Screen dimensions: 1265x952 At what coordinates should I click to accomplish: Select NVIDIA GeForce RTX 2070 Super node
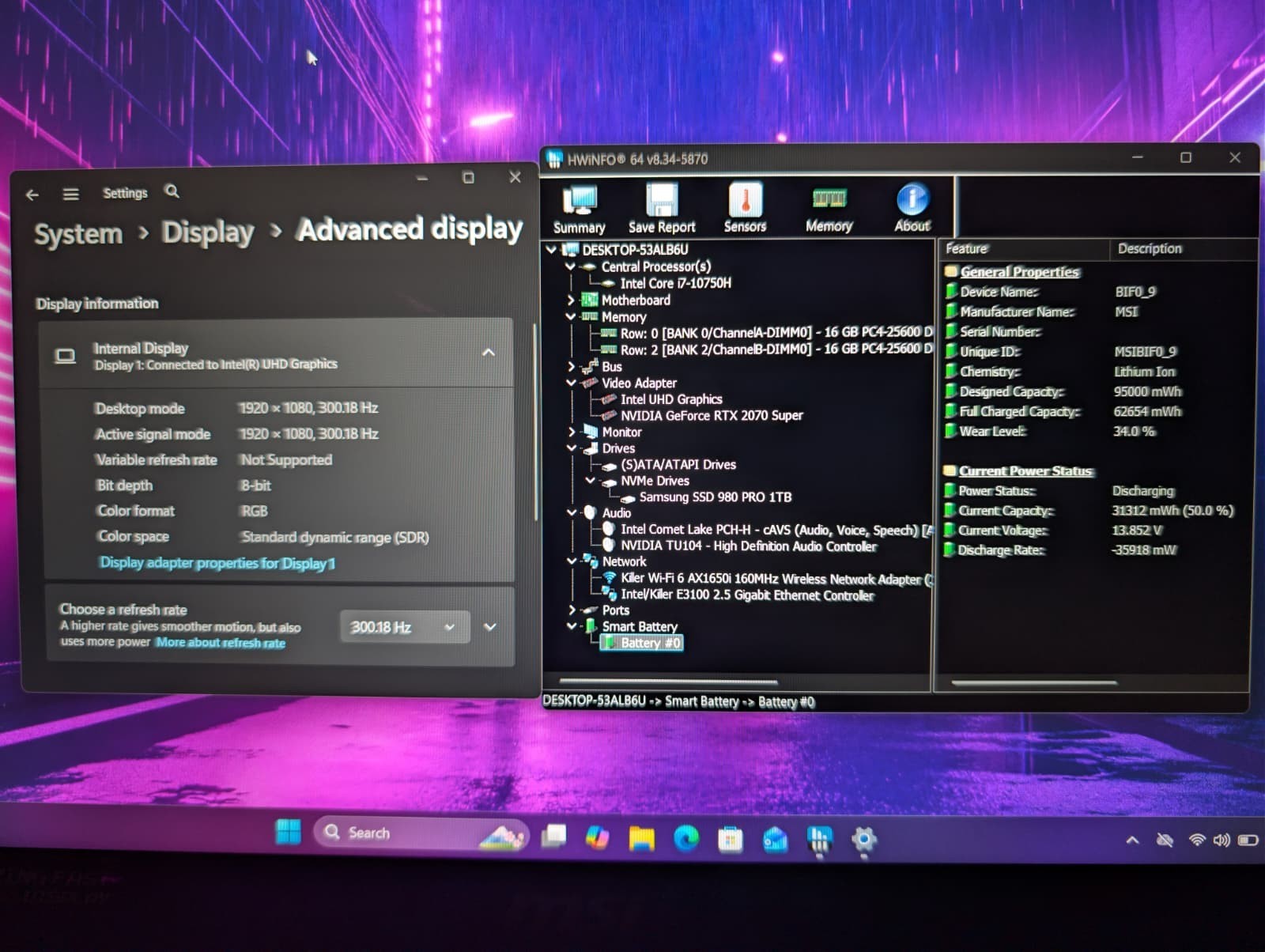point(712,415)
